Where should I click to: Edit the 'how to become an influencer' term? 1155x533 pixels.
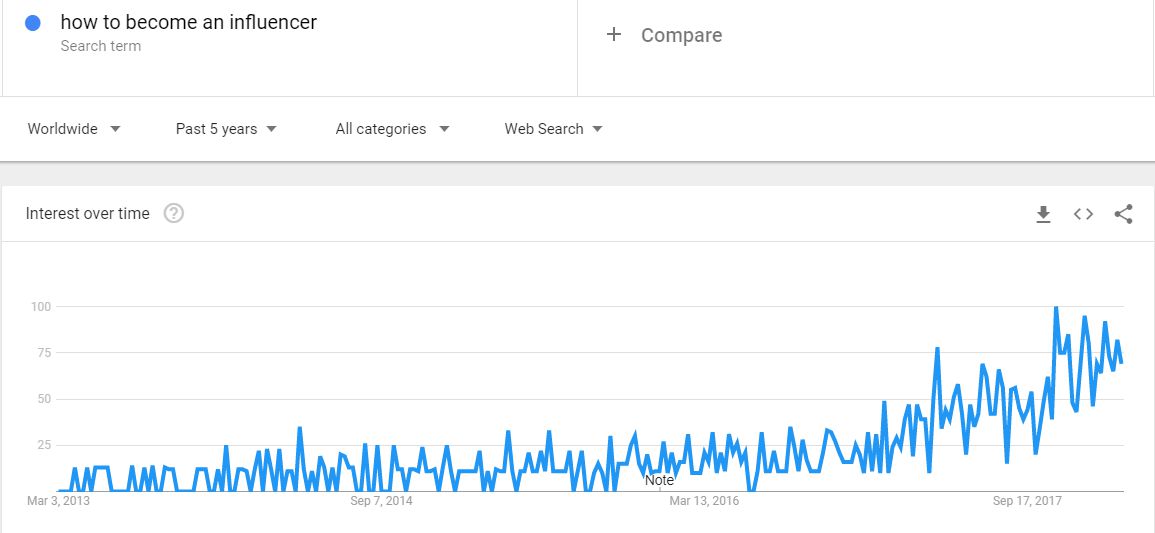(189, 22)
